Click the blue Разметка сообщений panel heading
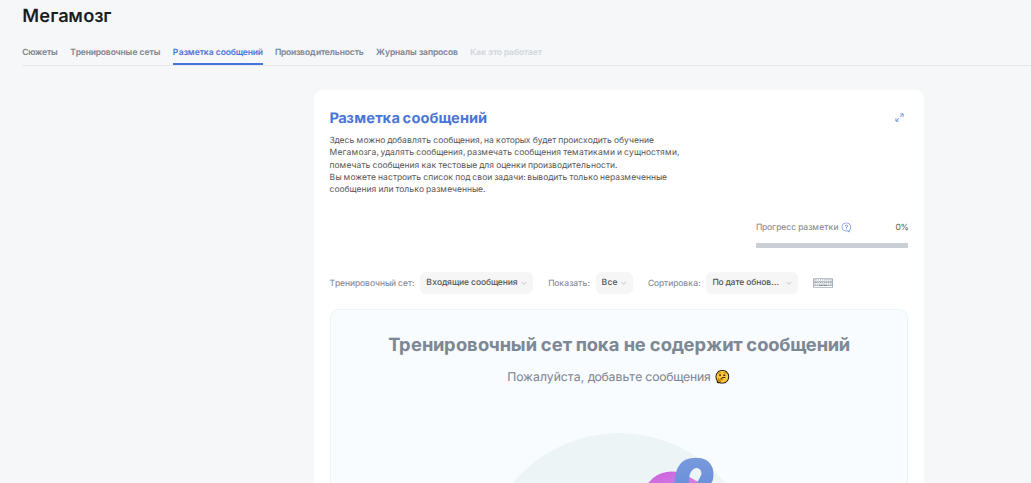The height and width of the screenshot is (483, 1031). pyautogui.click(x=408, y=118)
